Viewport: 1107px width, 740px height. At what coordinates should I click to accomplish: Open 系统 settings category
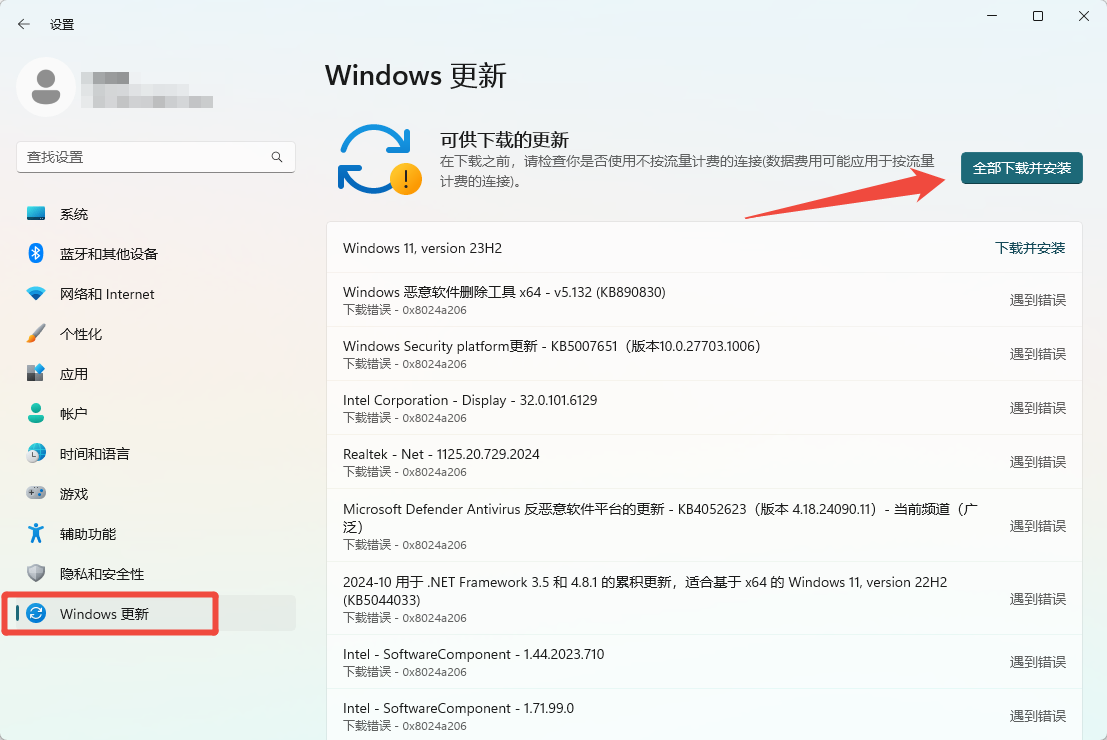pyautogui.click(x=155, y=214)
